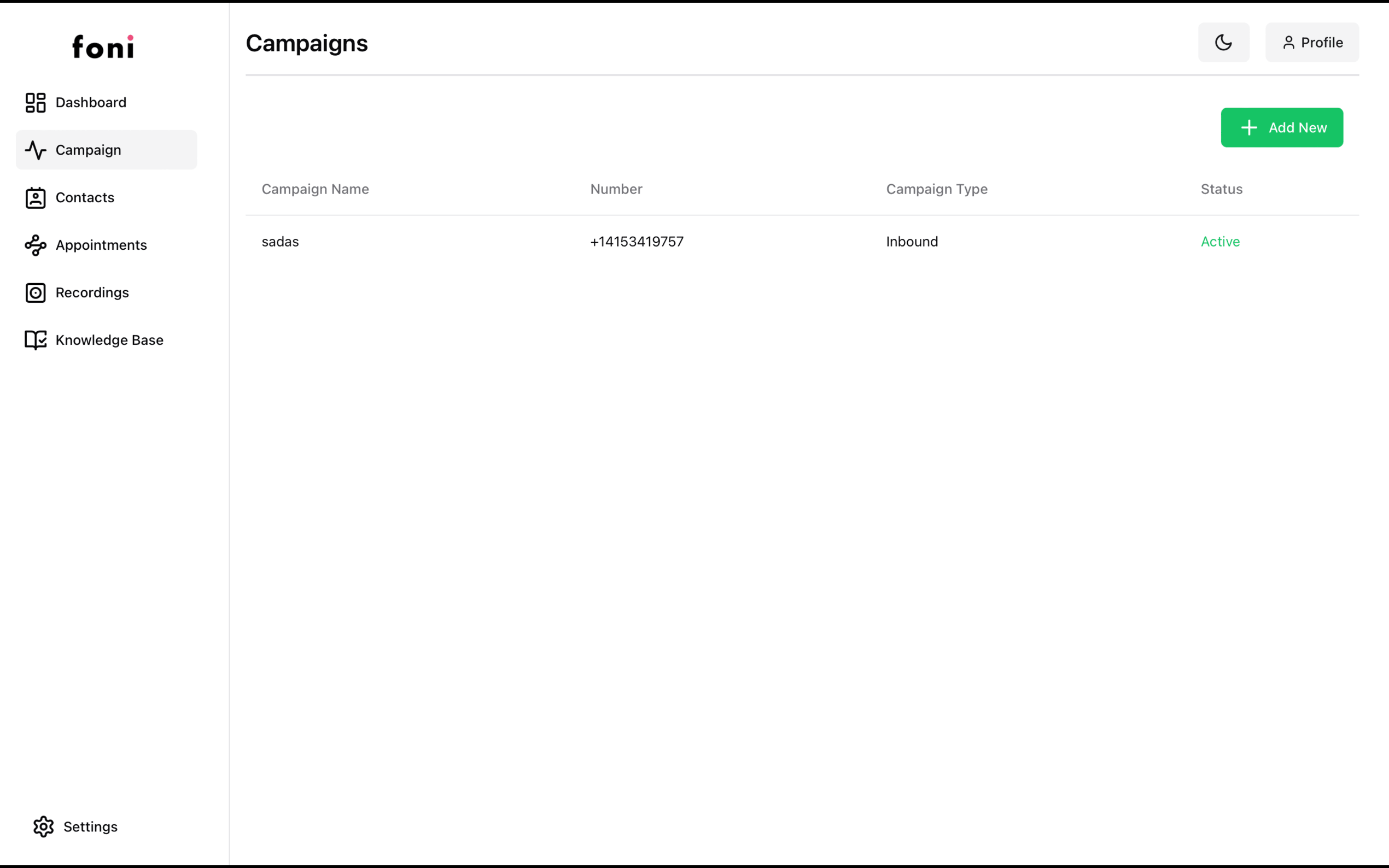Open the Dashboard menu item
Screen dimensions: 1389x868
click(91, 103)
